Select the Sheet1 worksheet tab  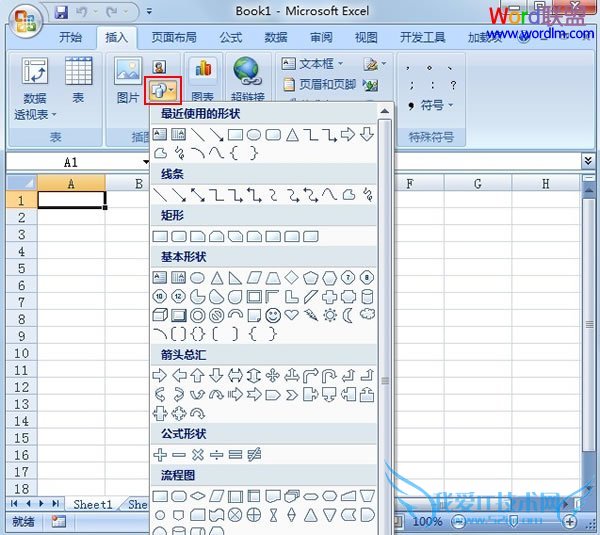(93, 504)
